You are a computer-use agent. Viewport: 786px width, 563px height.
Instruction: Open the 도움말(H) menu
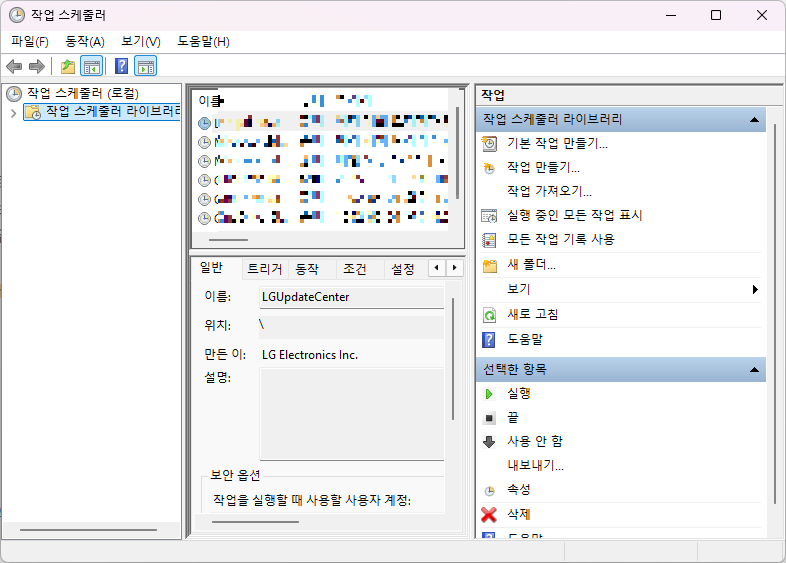[203, 42]
